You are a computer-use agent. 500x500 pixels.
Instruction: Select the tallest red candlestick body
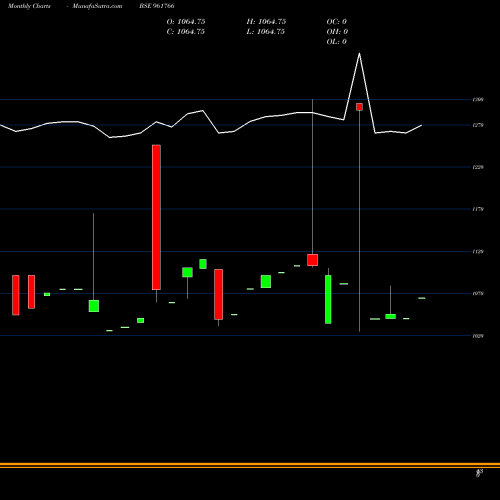(x=156, y=217)
